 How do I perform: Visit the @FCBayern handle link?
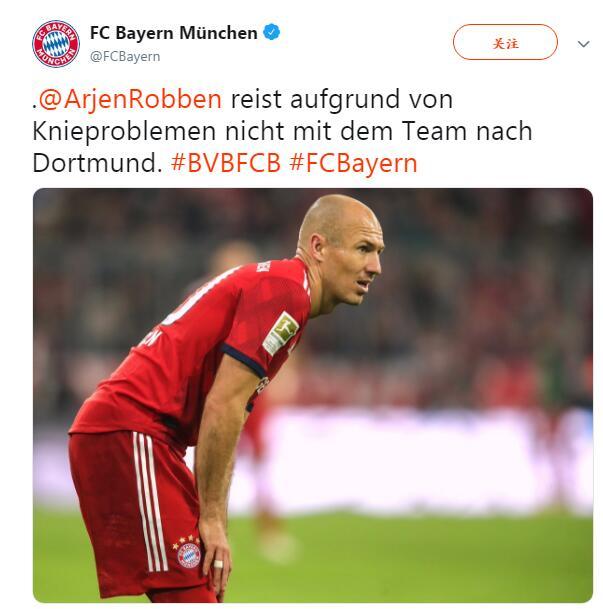tap(125, 57)
